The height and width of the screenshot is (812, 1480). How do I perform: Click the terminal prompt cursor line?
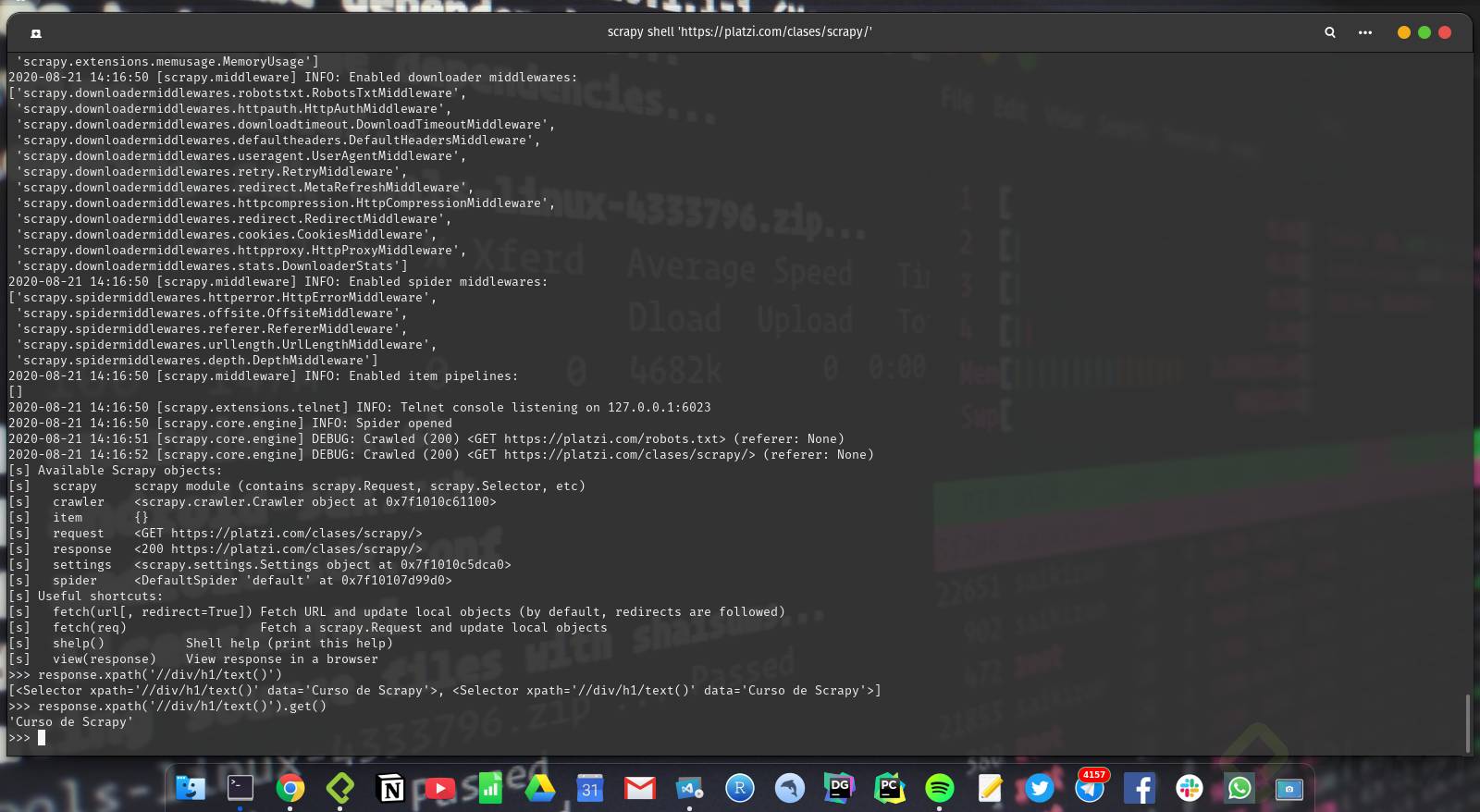tap(27, 738)
